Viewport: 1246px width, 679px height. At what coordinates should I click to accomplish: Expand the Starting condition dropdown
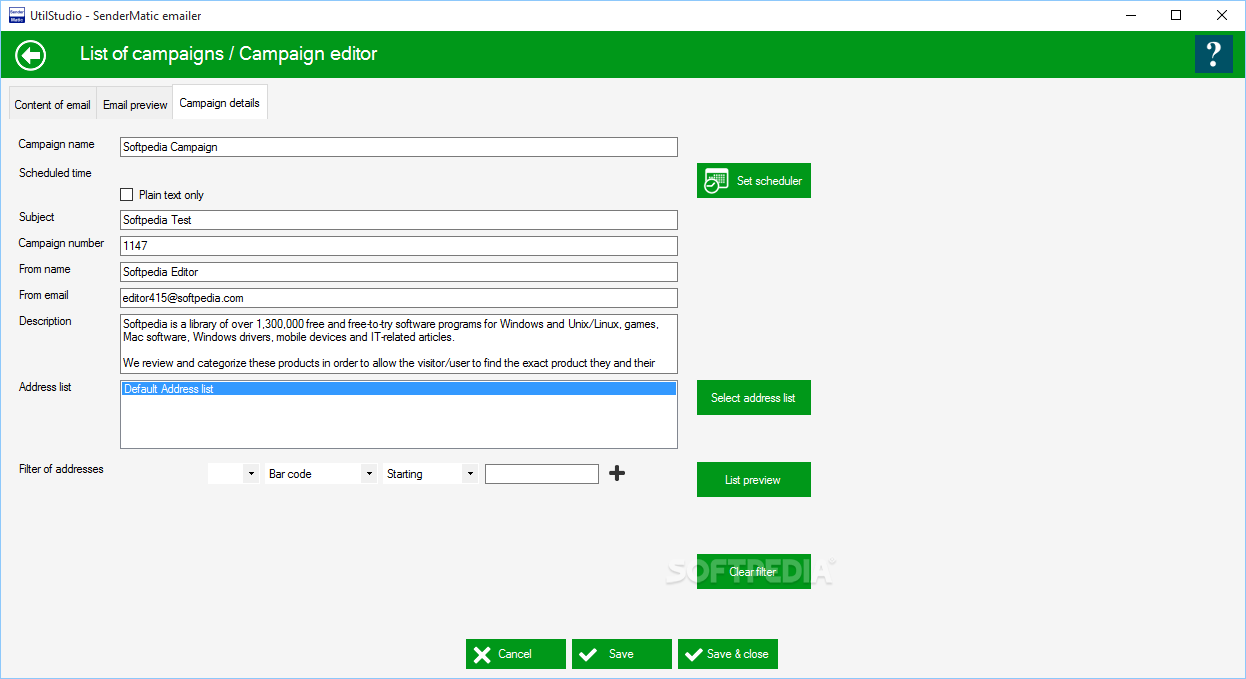tap(431, 474)
